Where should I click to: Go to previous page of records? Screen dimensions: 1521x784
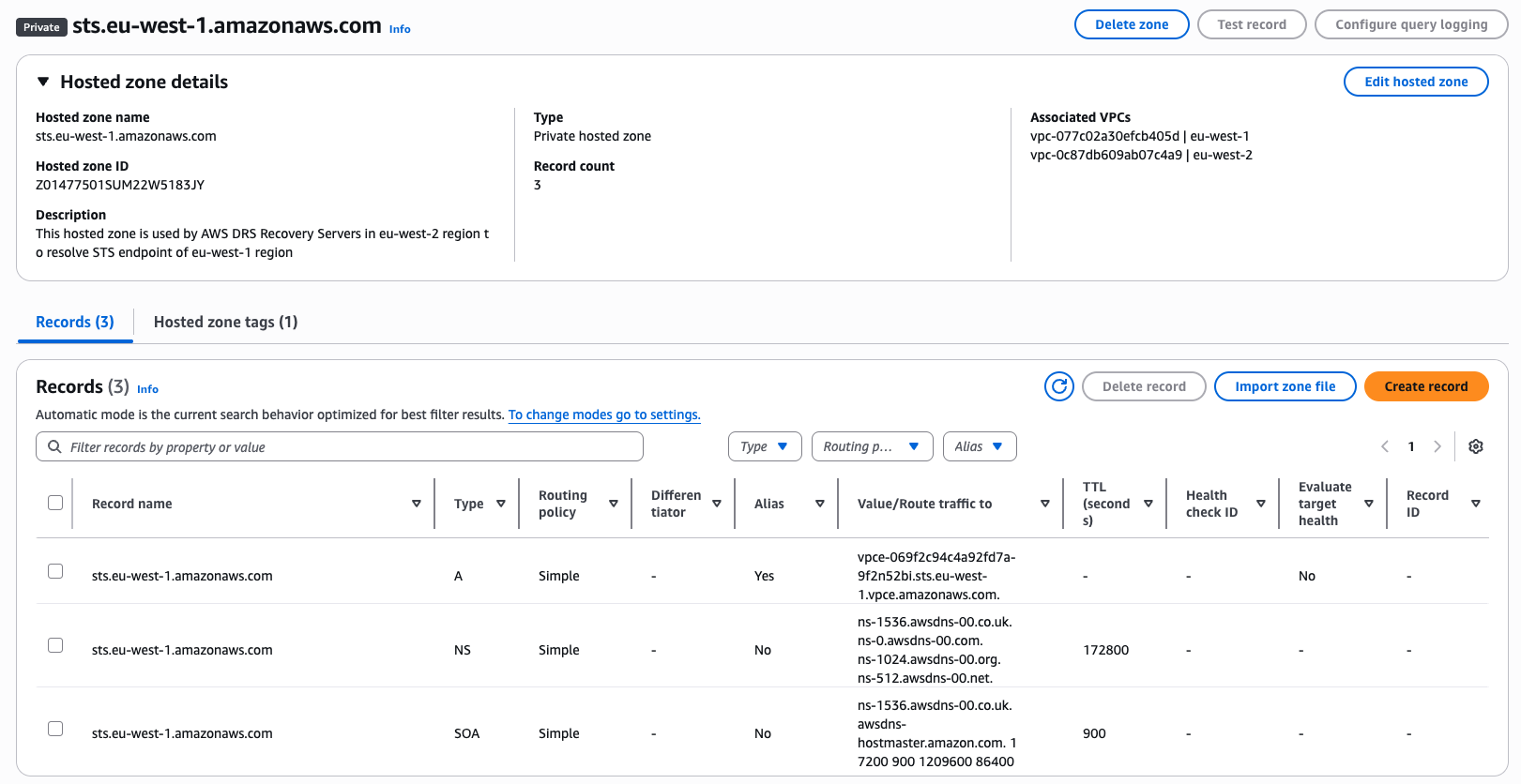tap(1385, 446)
